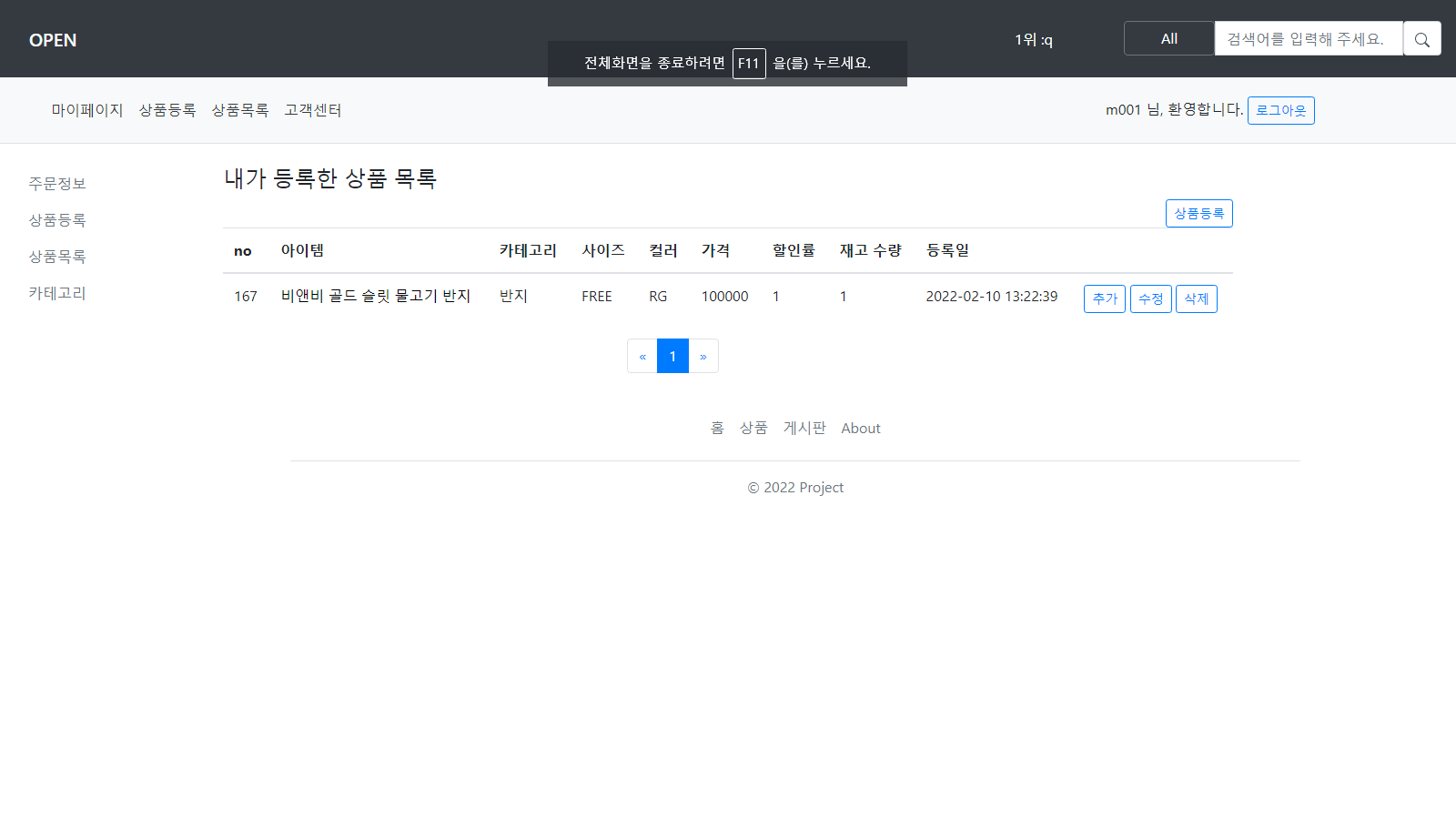Viewport: 1456px width, 819px height.
Task: Open 마이페이지 from the top menu
Action: pyautogui.click(x=86, y=110)
